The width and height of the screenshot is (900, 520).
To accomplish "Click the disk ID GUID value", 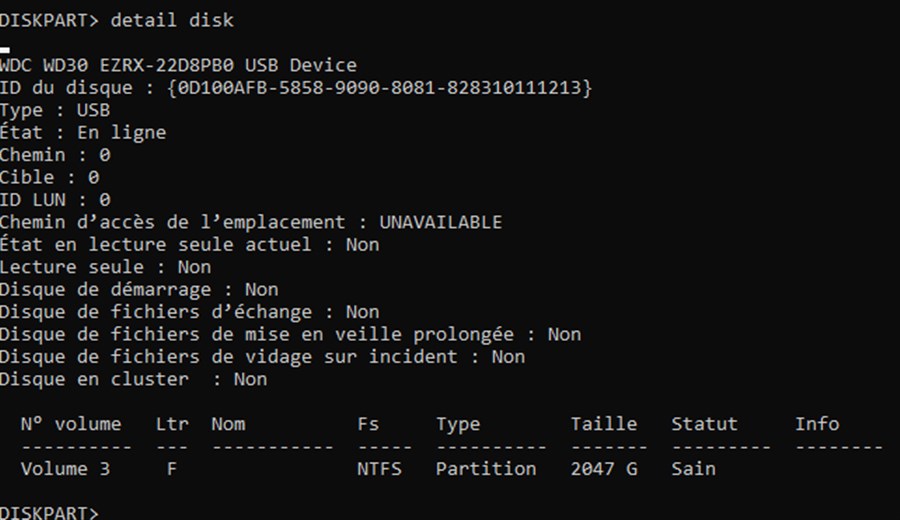I will (379, 87).
